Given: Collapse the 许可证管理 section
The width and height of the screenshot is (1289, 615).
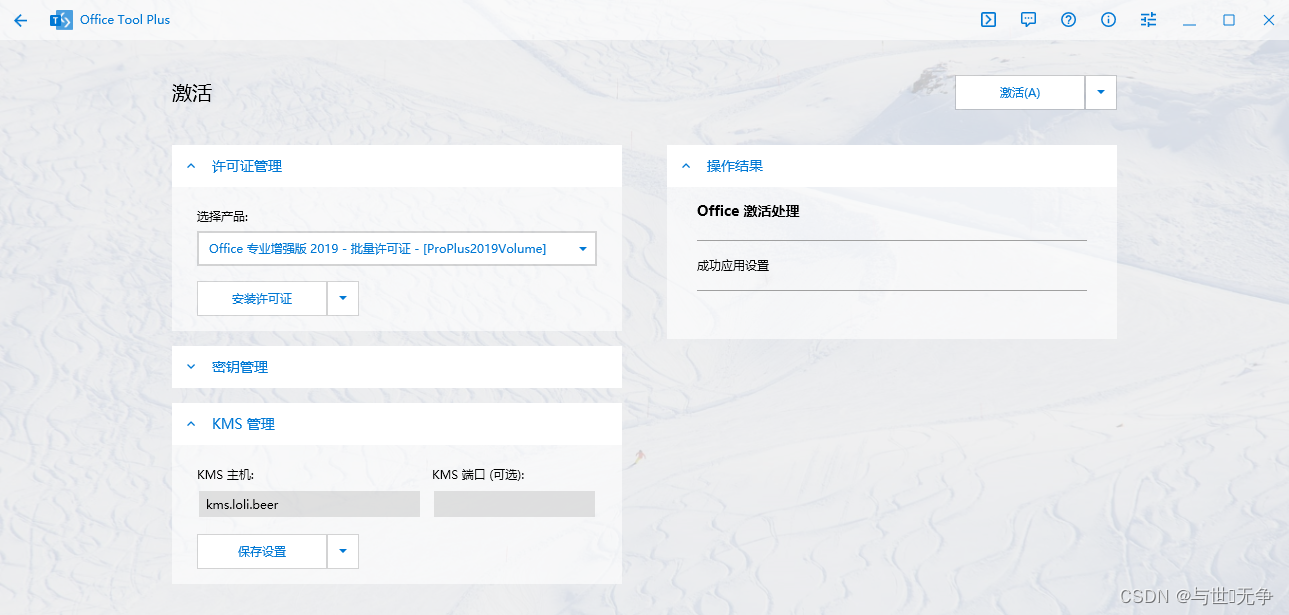Looking at the screenshot, I should tap(397, 166).
